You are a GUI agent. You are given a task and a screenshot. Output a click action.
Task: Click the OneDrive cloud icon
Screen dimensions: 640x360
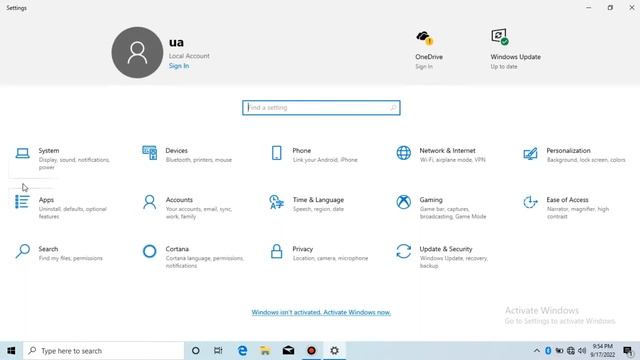425,38
